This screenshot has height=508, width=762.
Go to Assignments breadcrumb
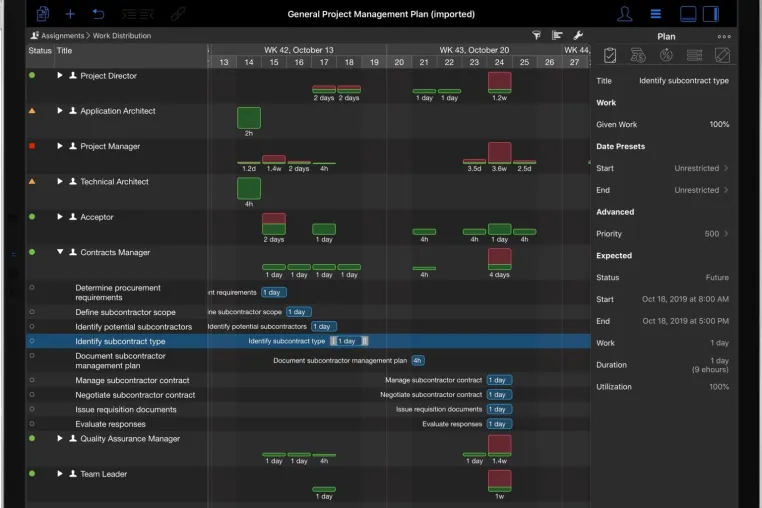coord(62,35)
